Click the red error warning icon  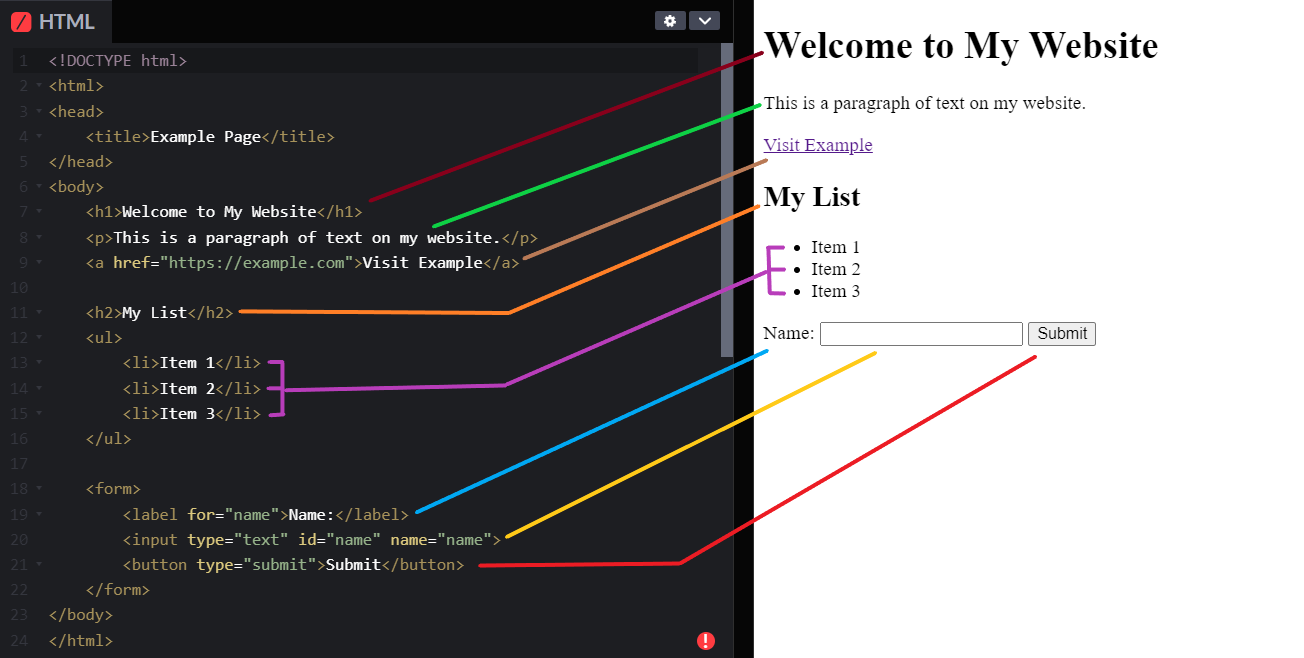tap(706, 641)
